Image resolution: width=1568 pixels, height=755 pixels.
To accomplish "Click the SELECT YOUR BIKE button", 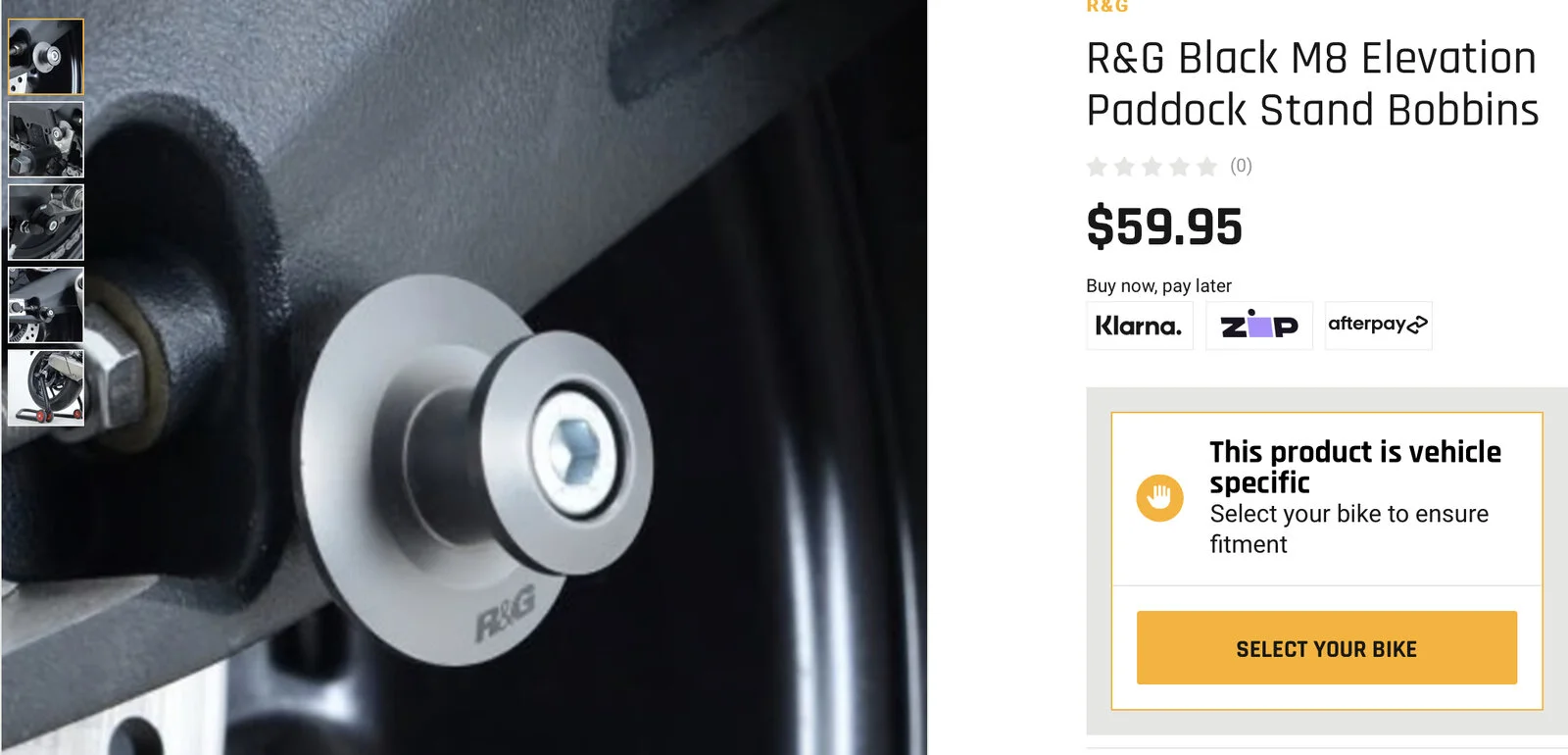I will (1327, 648).
